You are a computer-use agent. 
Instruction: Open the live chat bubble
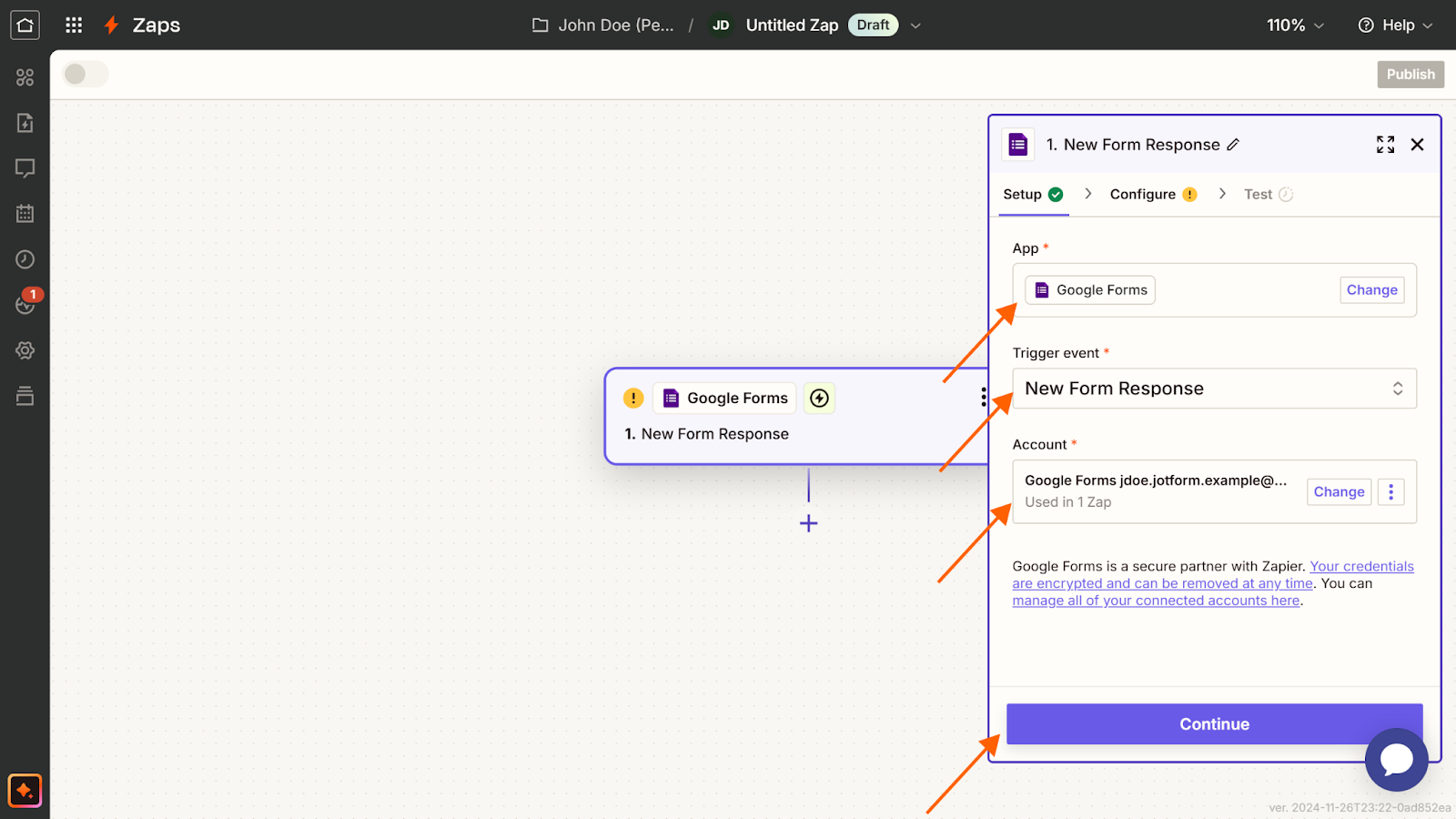click(1396, 759)
